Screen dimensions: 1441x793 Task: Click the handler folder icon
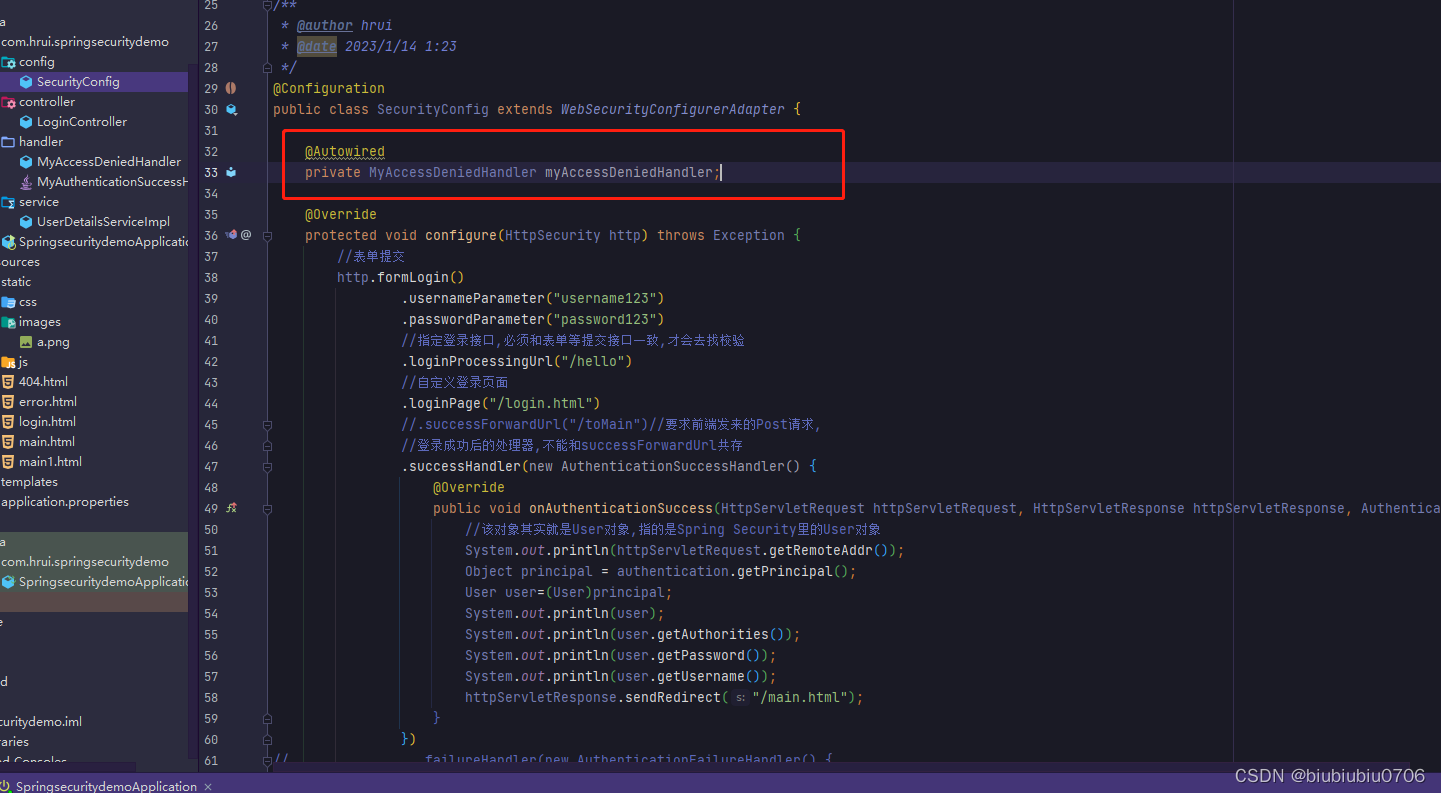(x=8, y=142)
